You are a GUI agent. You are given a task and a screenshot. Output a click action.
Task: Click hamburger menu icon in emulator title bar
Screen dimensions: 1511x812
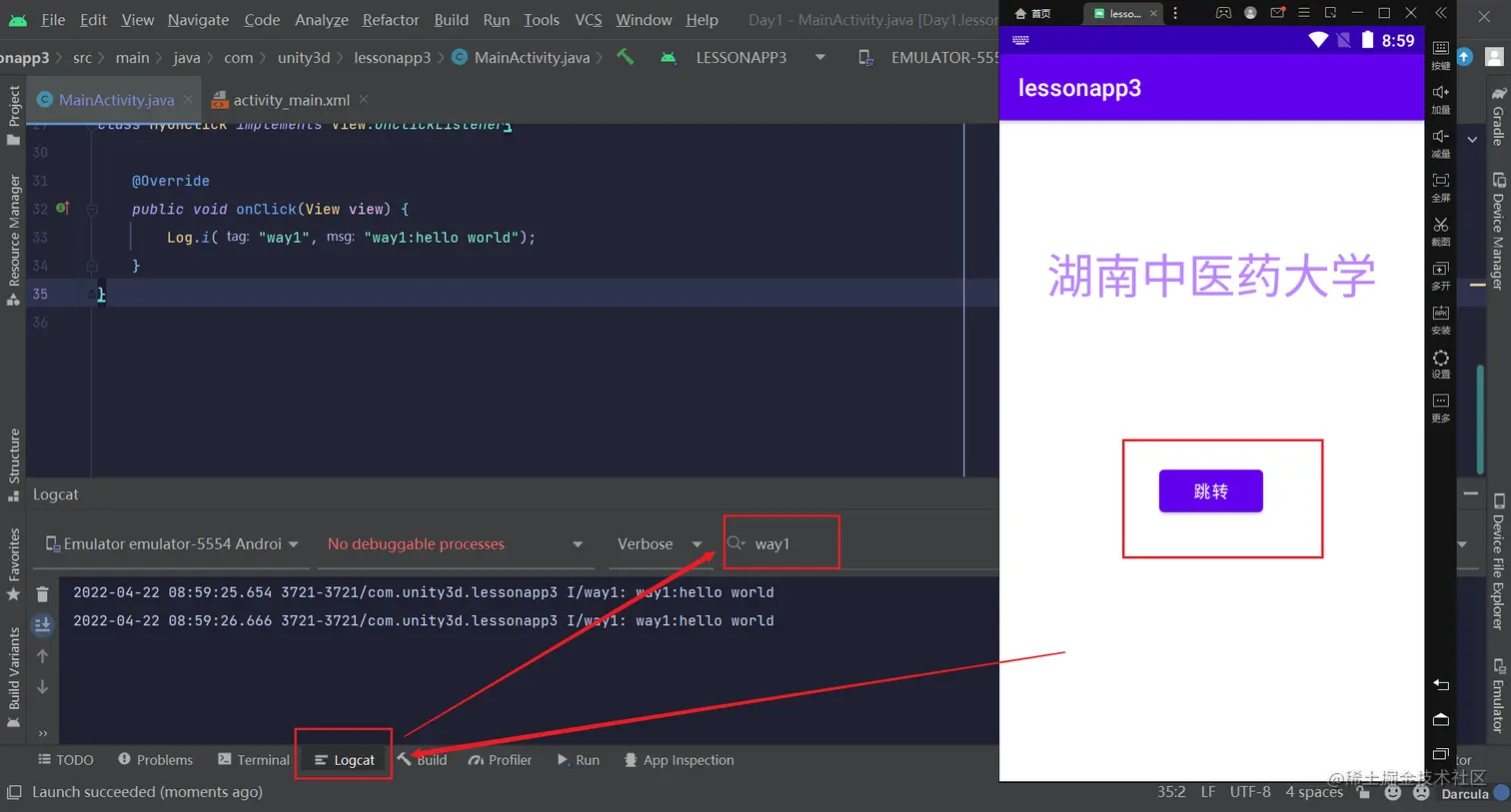(1304, 13)
